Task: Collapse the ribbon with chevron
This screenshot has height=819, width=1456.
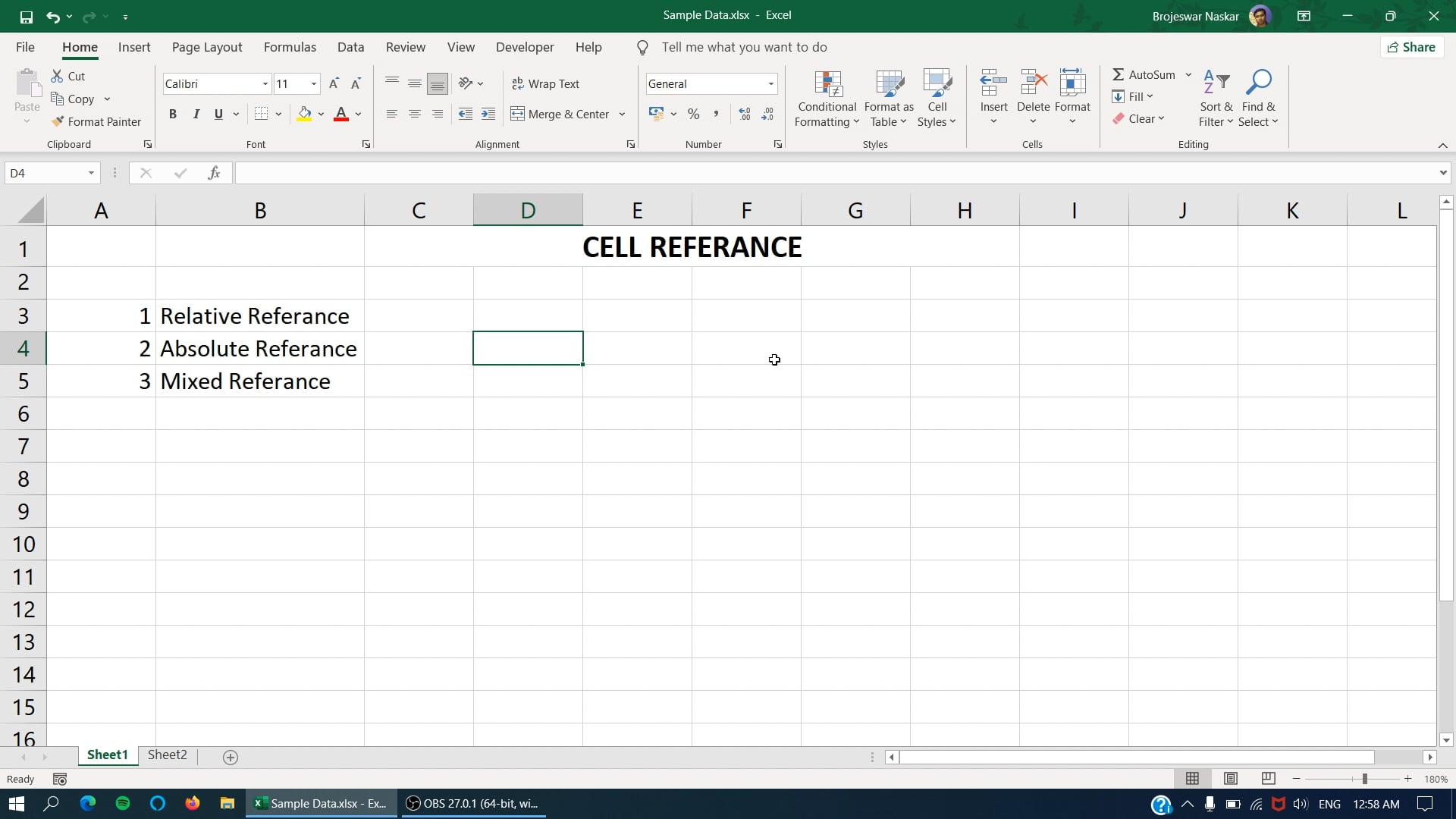Action: [1442, 145]
